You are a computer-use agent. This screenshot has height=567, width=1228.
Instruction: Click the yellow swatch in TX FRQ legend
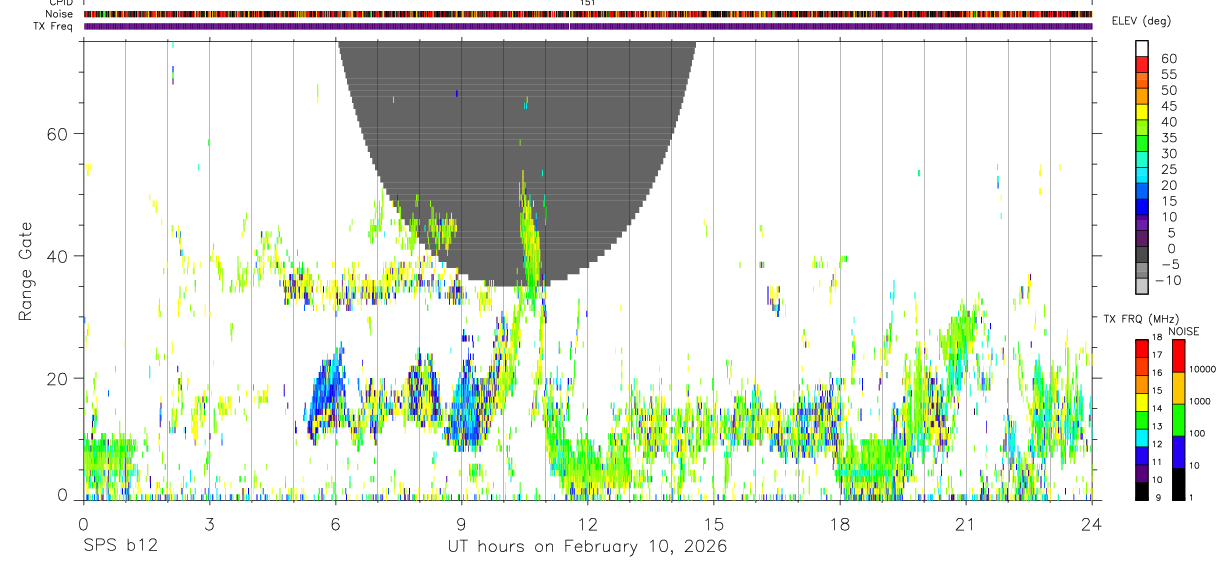(1142, 401)
